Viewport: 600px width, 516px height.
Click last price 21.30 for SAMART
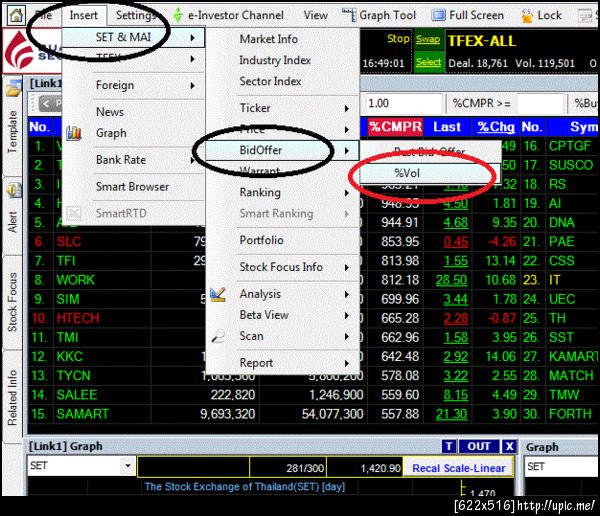(452, 414)
